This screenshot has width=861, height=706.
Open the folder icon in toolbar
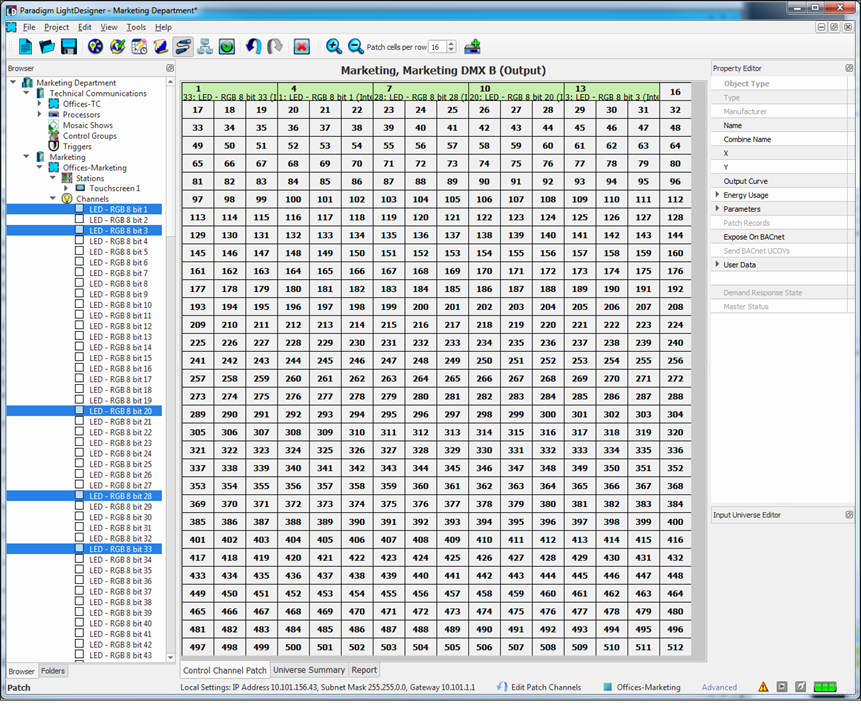47,47
